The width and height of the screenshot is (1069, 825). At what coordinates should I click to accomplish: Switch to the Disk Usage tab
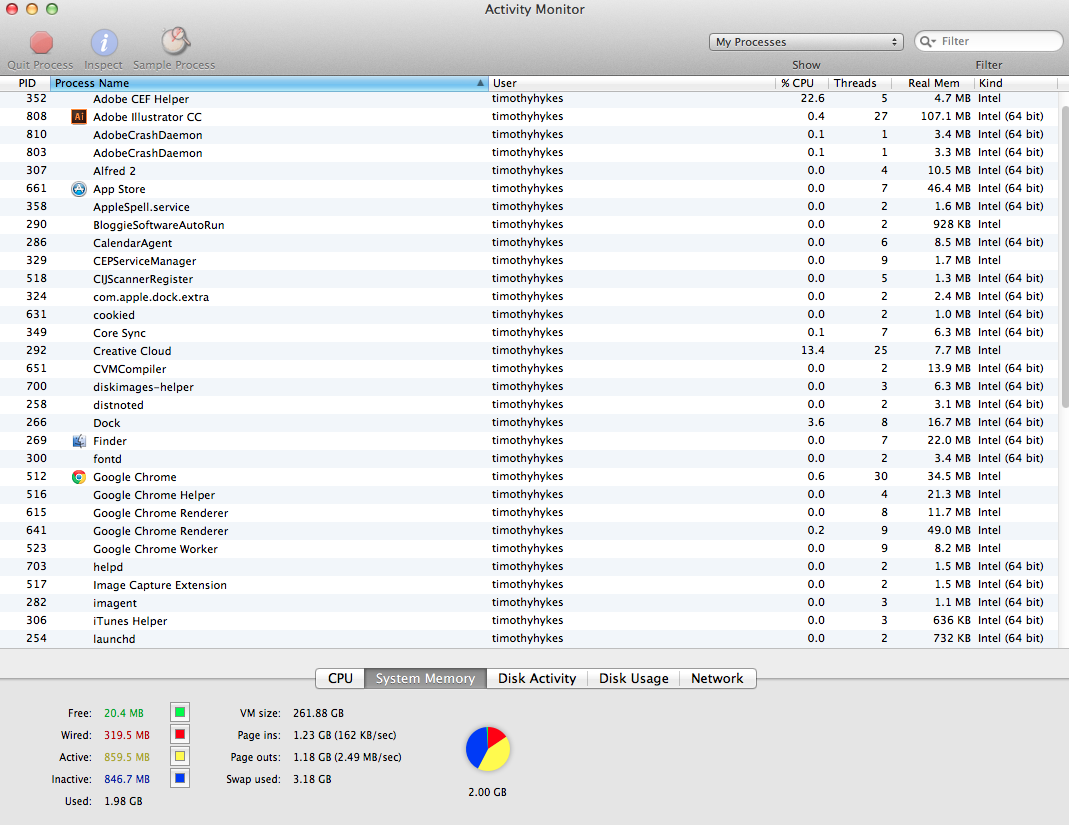[634, 678]
